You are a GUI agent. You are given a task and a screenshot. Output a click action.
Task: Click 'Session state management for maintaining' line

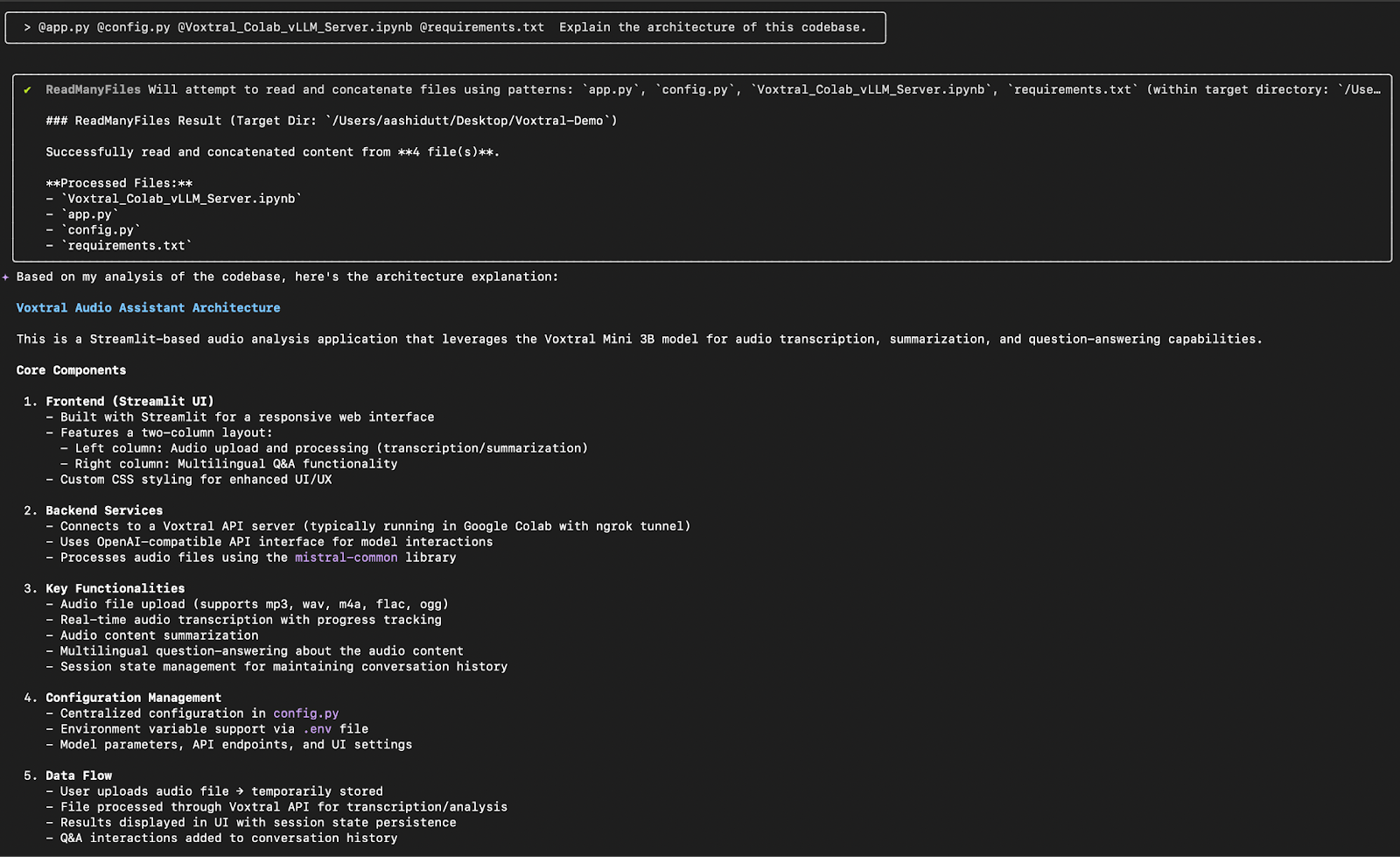coord(283,667)
